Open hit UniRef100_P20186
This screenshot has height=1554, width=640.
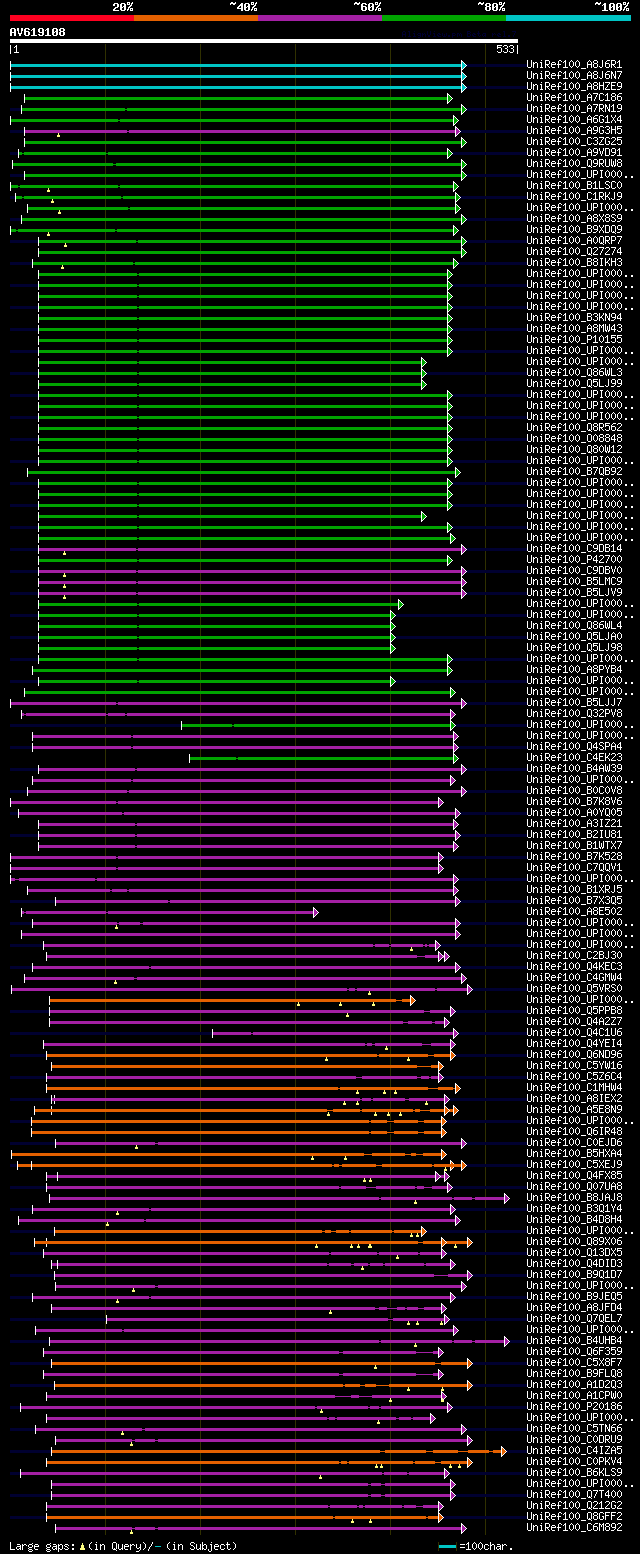pyautogui.click(x=574, y=1407)
